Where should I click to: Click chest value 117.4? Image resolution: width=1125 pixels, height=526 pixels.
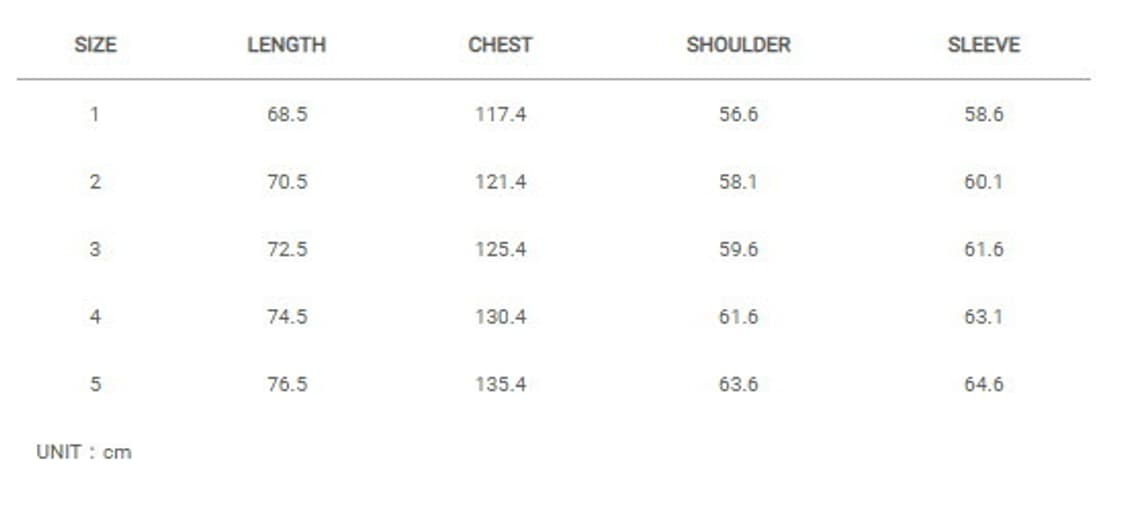[500, 114]
